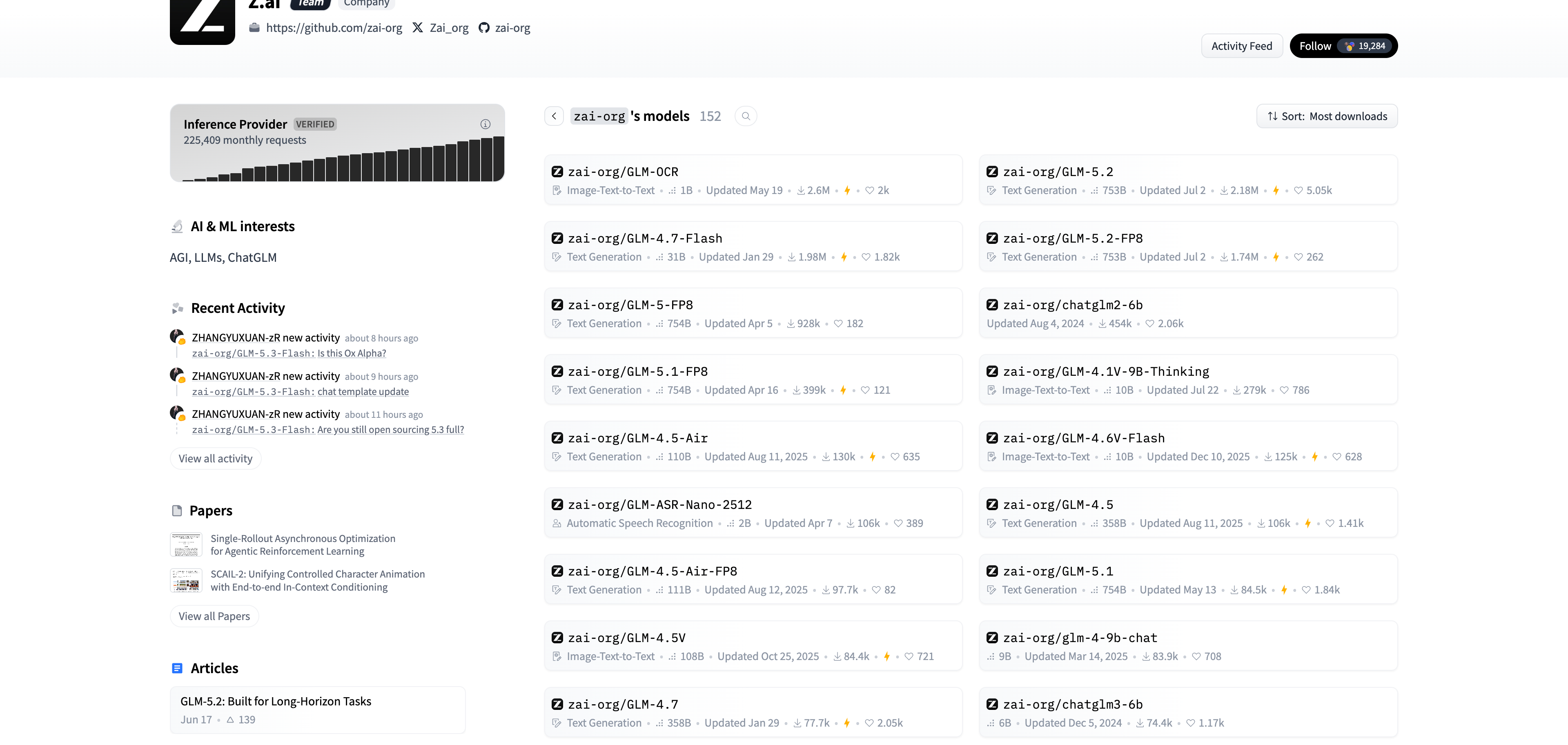
Task: Open the zai-org/GLM-4.7 model card
Action: click(x=753, y=712)
